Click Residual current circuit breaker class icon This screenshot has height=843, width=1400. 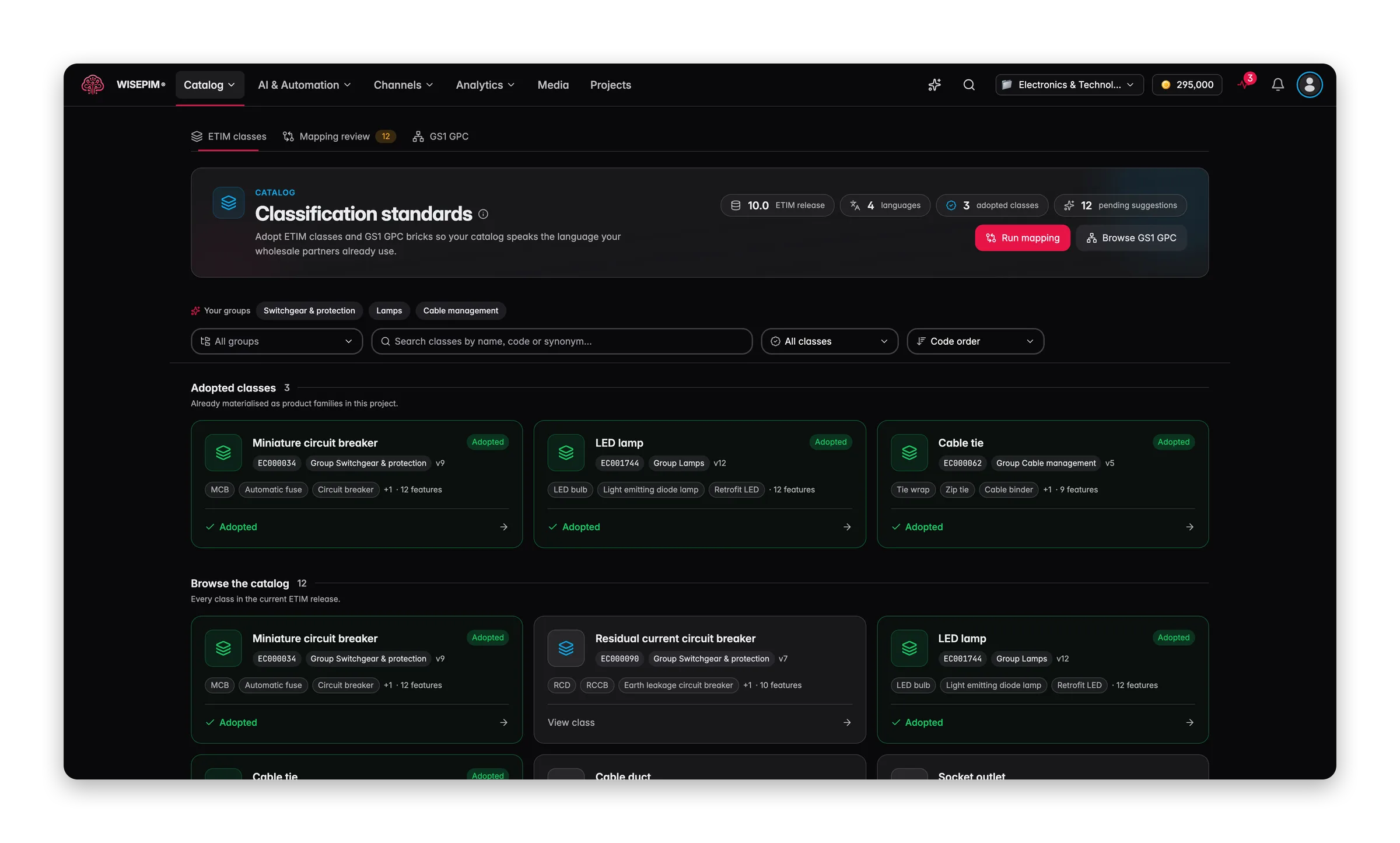[x=566, y=648]
